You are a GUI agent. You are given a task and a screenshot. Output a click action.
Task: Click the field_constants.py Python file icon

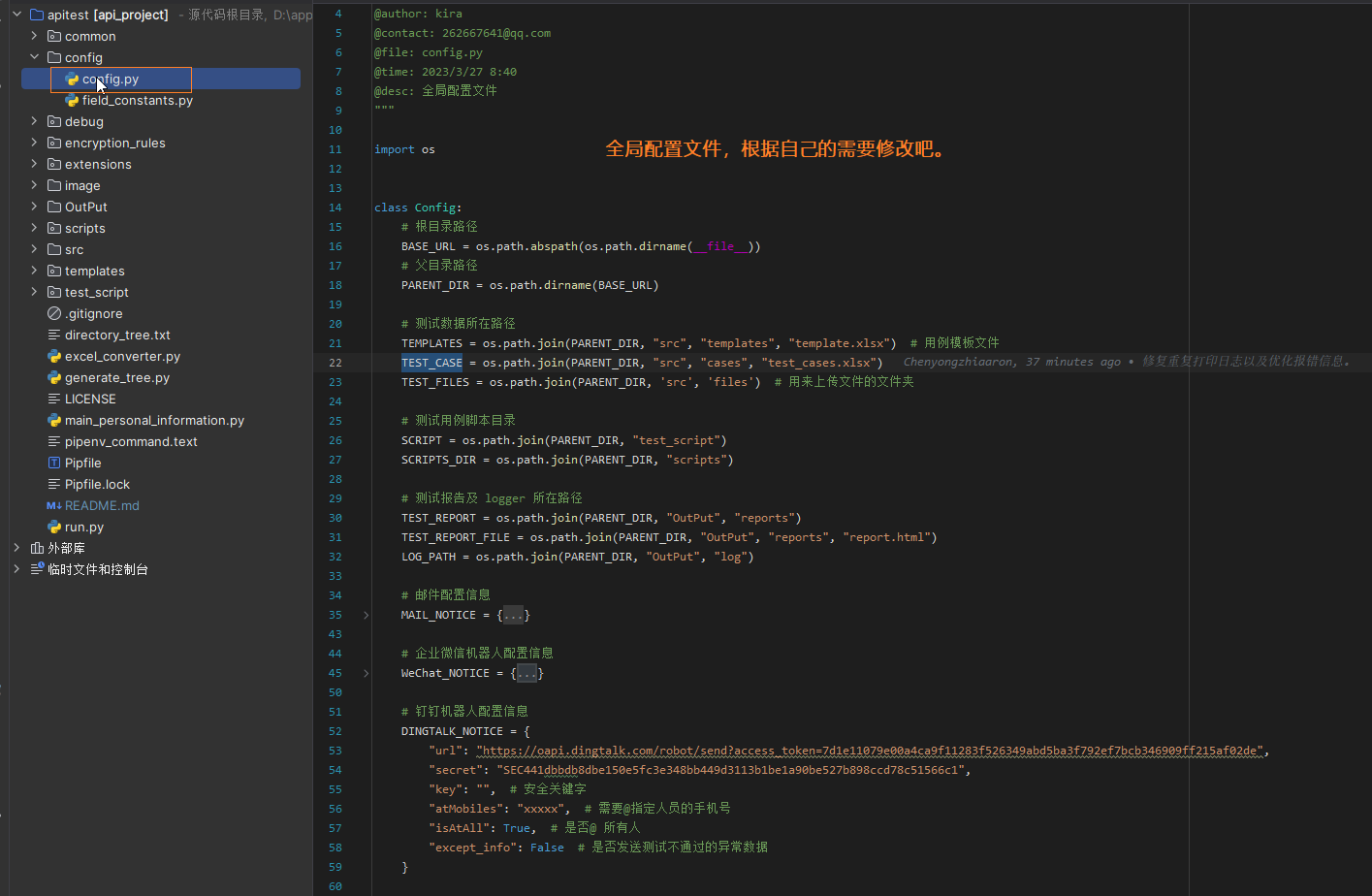(x=72, y=100)
